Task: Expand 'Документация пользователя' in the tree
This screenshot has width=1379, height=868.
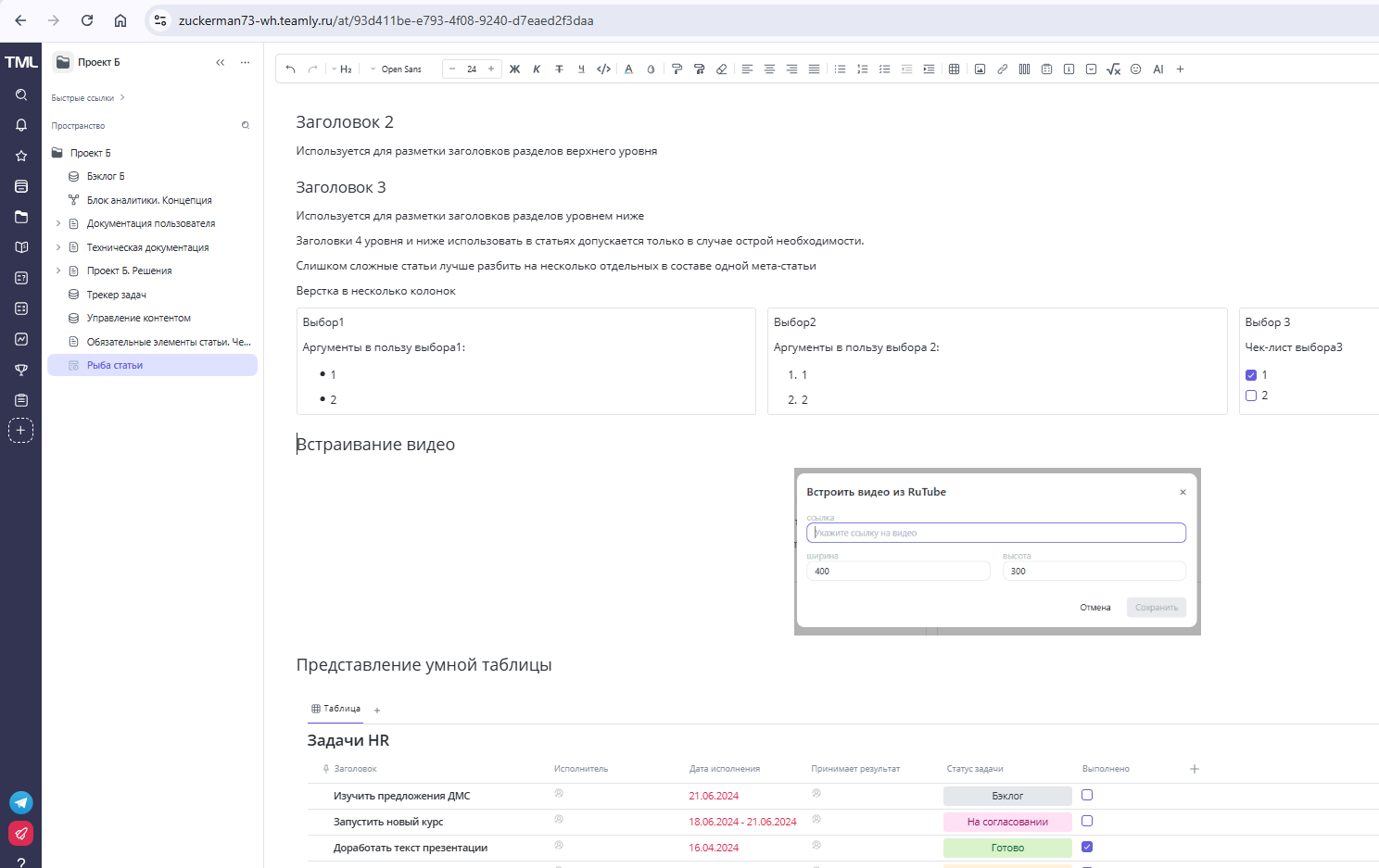Action: pos(58,223)
